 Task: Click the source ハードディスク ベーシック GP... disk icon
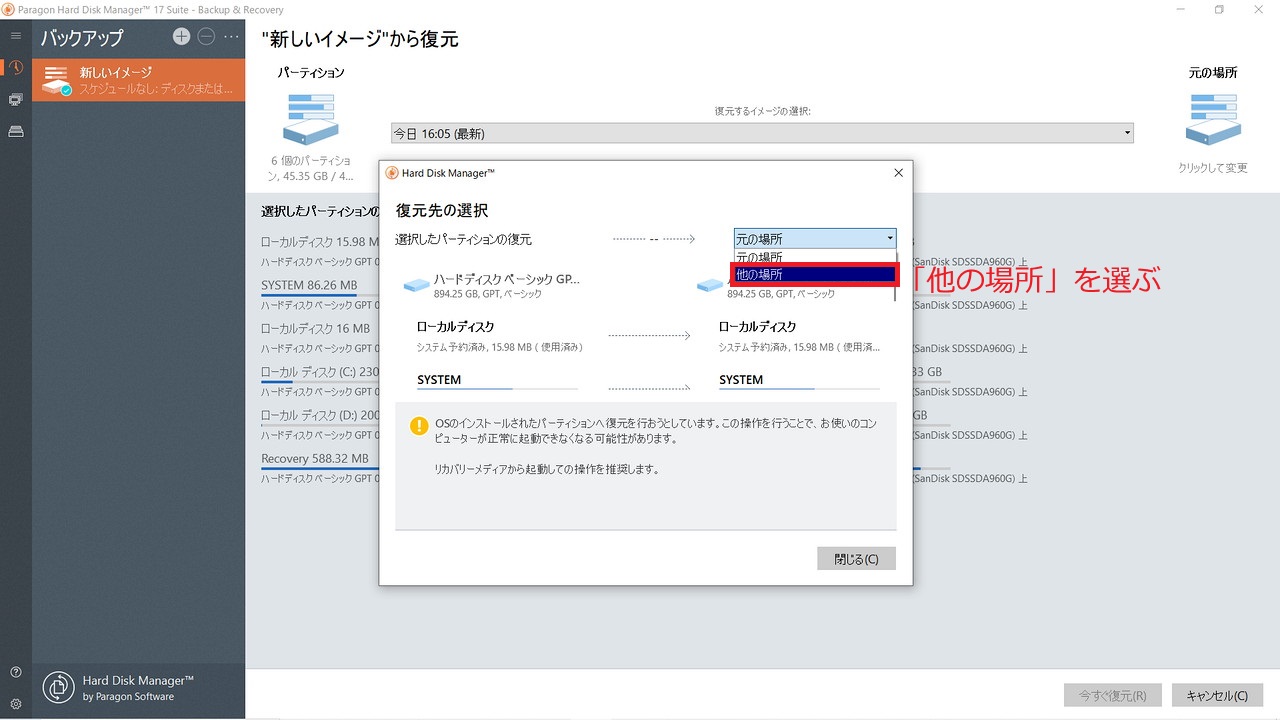pos(416,285)
